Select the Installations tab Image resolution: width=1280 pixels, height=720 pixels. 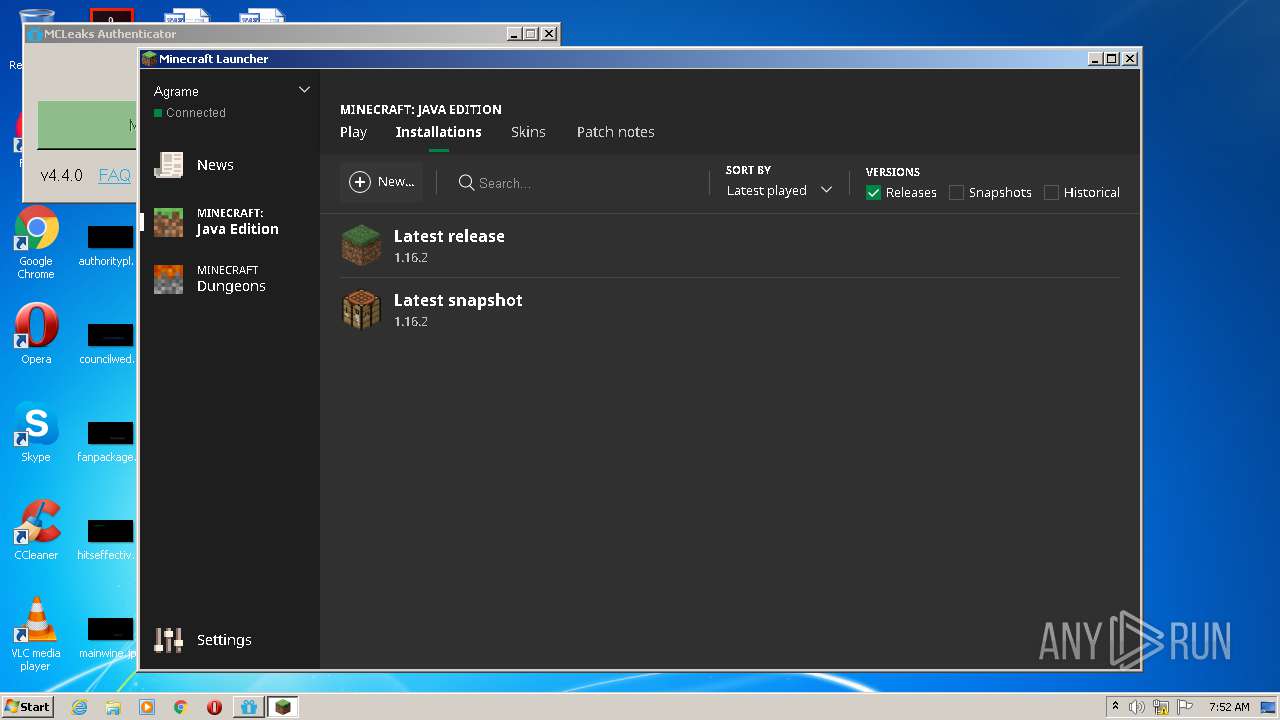[438, 132]
